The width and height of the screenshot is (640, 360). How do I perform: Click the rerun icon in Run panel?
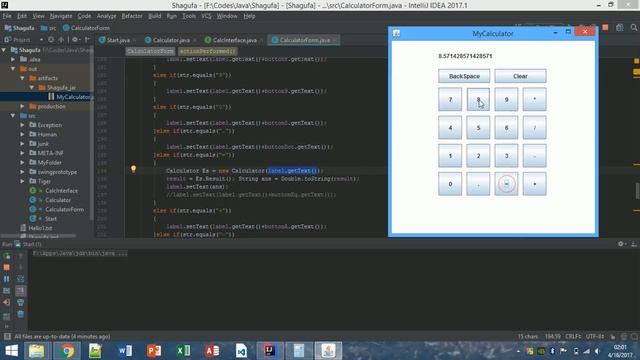pos(7,256)
